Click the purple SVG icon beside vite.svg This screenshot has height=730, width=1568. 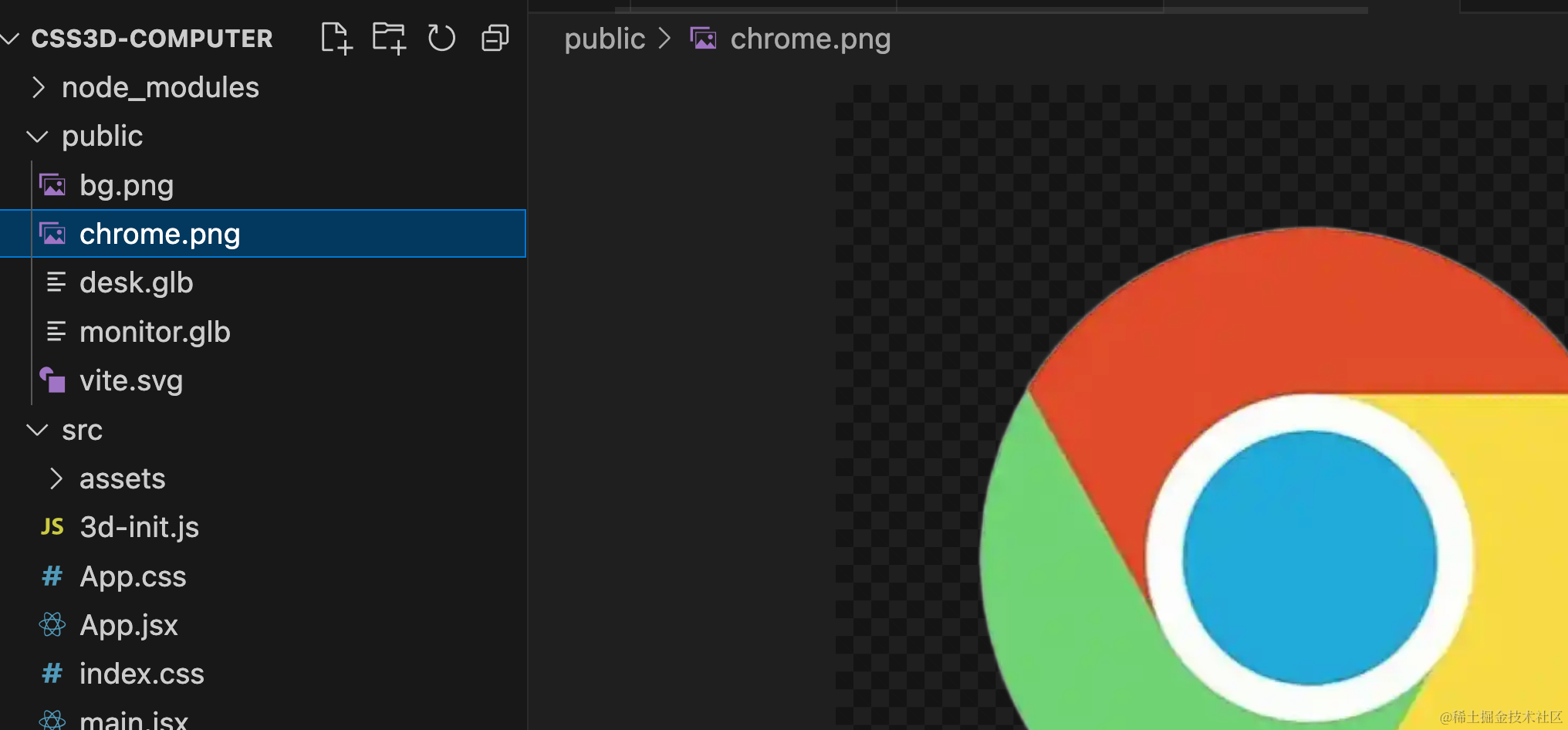click(x=52, y=380)
